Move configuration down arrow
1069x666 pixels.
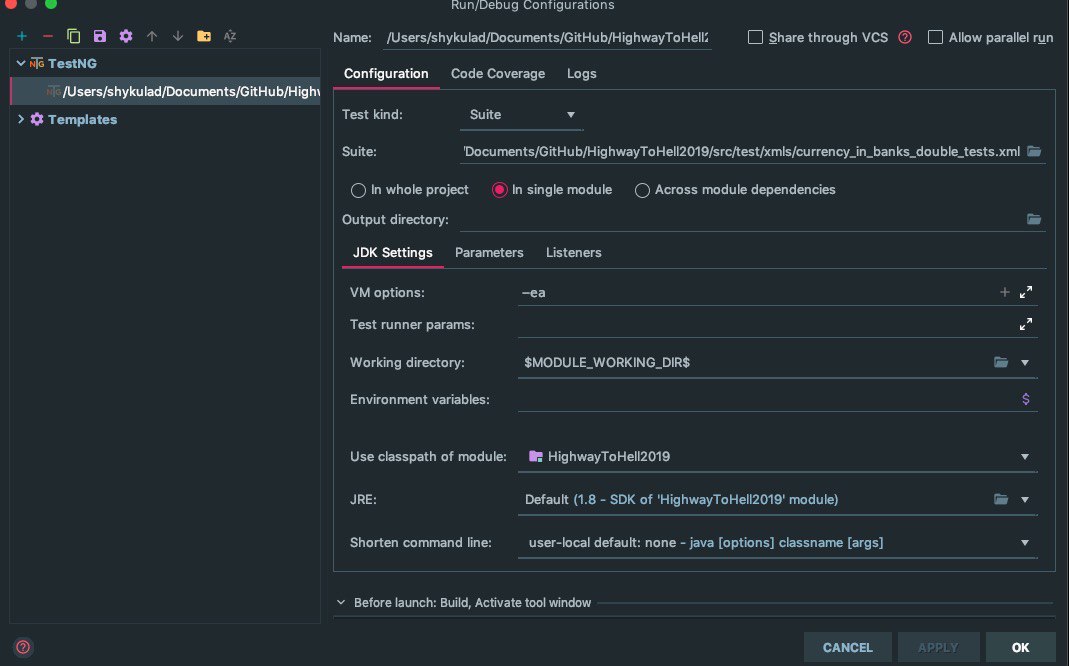(x=177, y=36)
